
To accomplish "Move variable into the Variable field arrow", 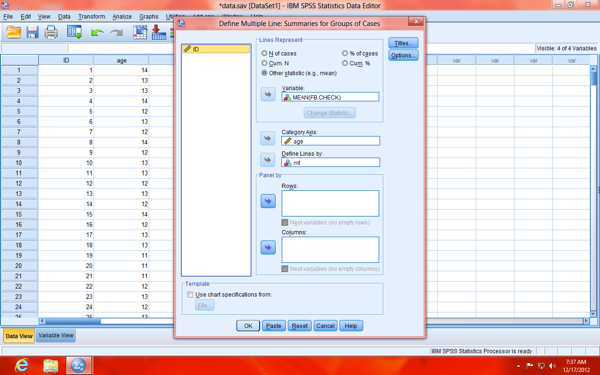I will pos(268,94).
